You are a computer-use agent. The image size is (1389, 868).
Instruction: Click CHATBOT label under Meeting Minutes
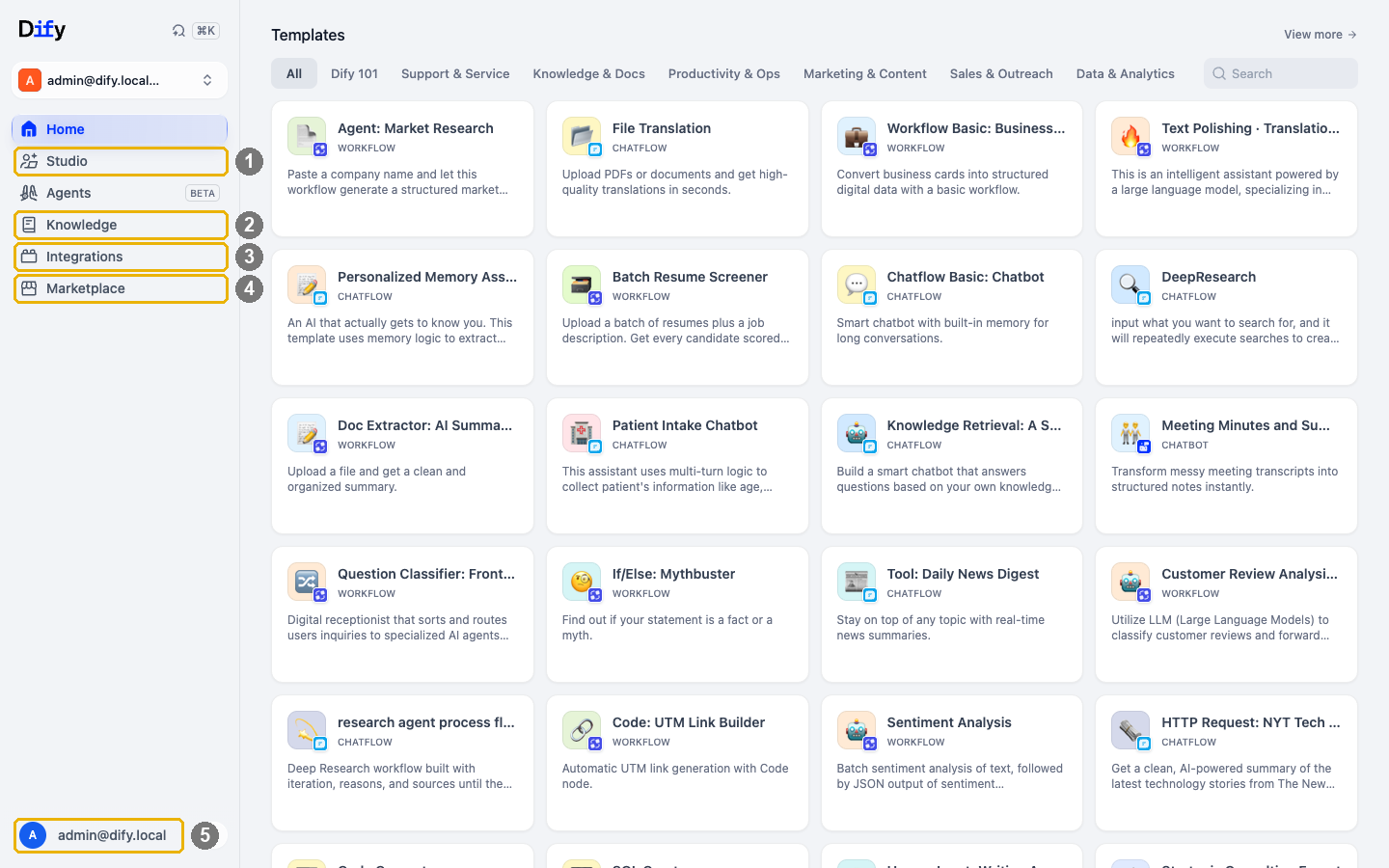coord(1185,446)
